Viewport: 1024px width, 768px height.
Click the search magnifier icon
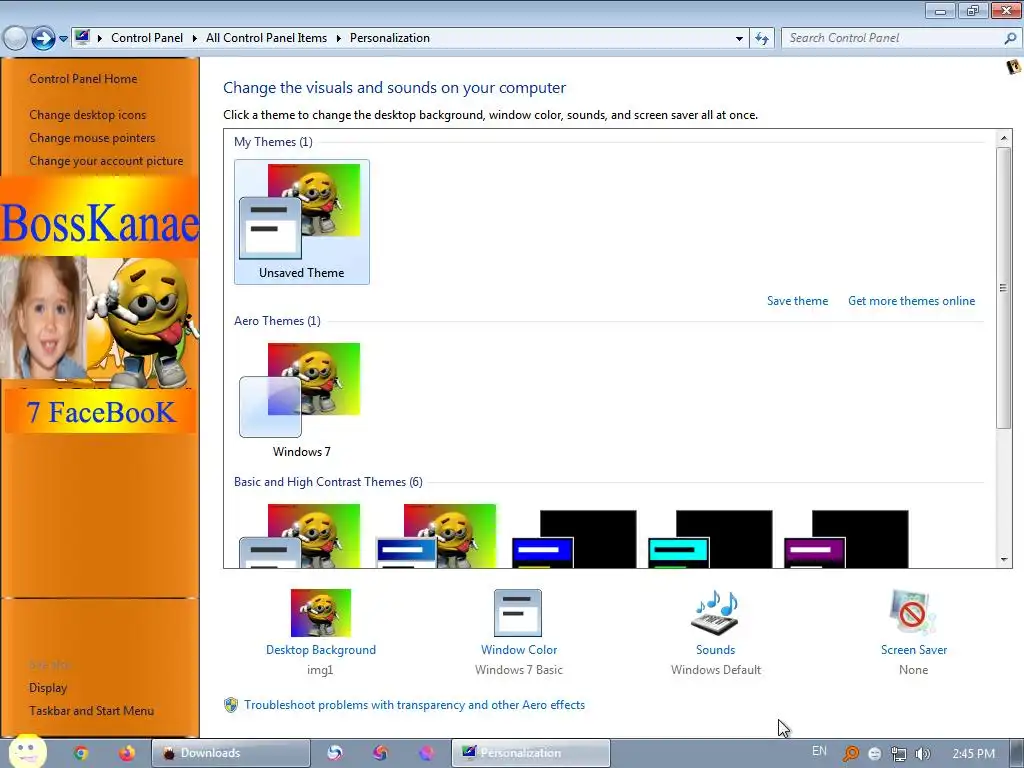coord(1010,38)
